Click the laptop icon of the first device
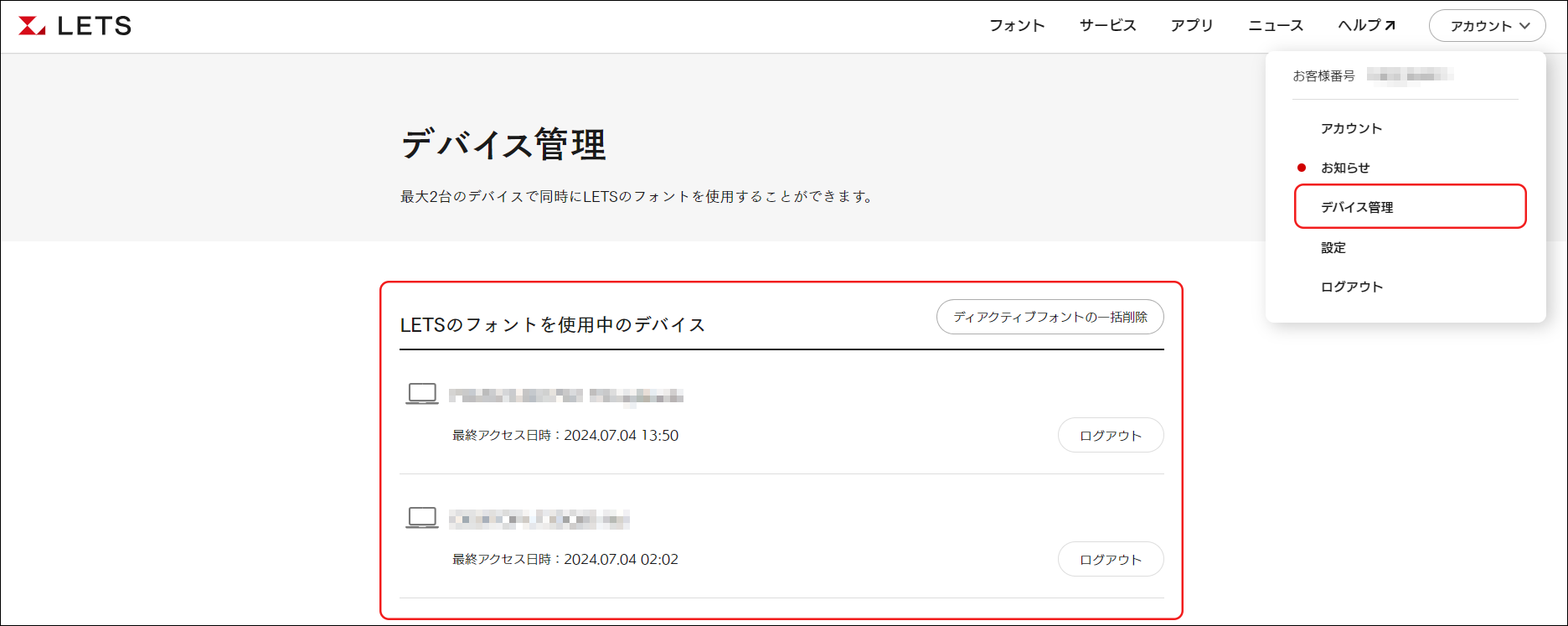 422,394
